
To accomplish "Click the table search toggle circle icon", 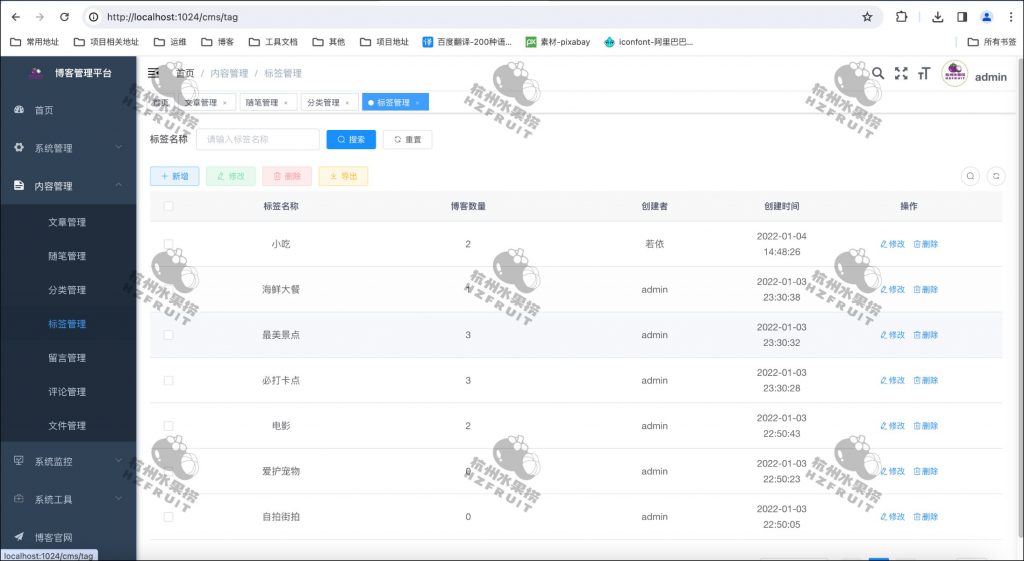I will (970, 176).
